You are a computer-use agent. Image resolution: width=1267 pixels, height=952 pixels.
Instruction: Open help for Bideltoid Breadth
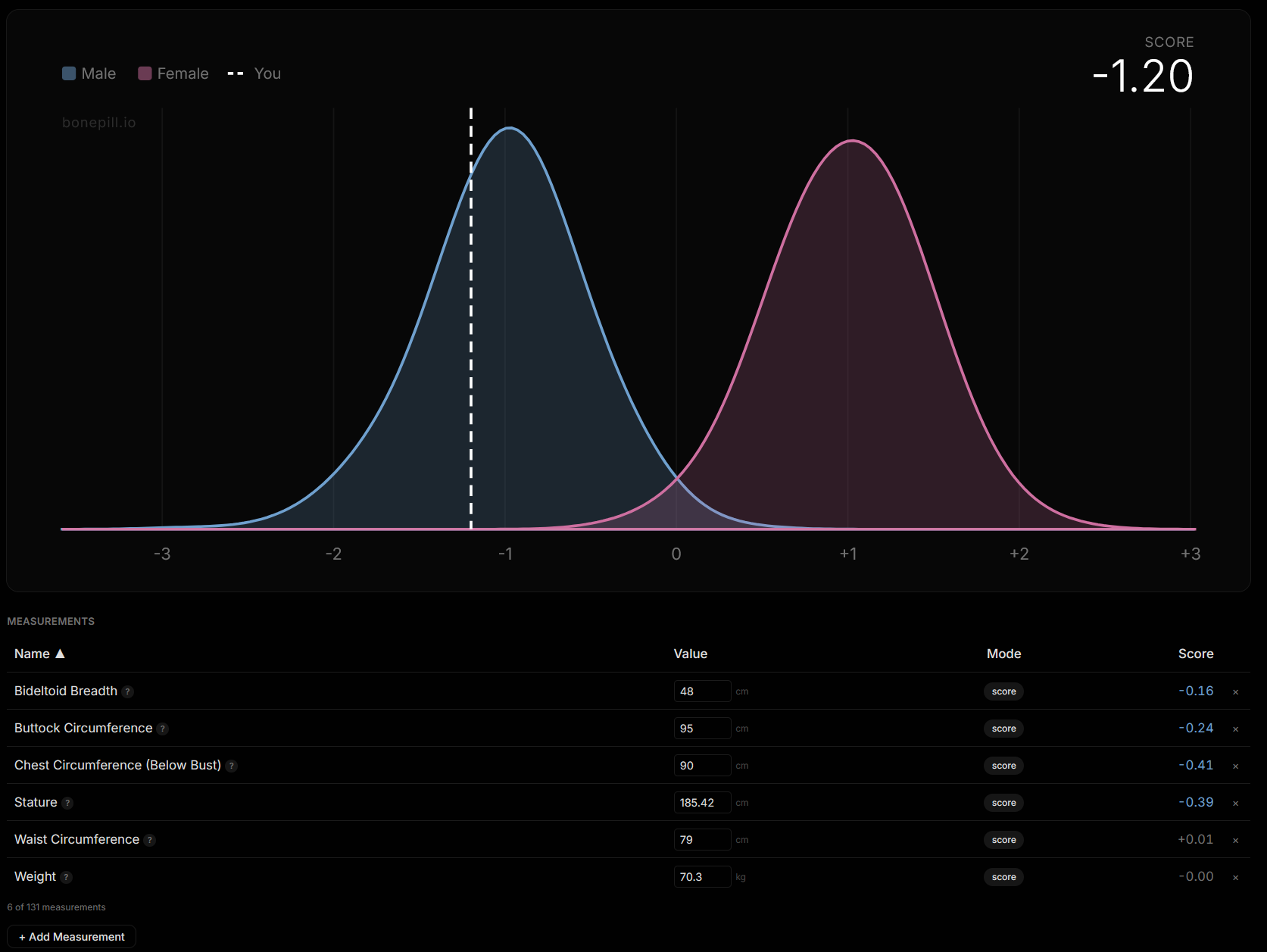click(x=128, y=691)
